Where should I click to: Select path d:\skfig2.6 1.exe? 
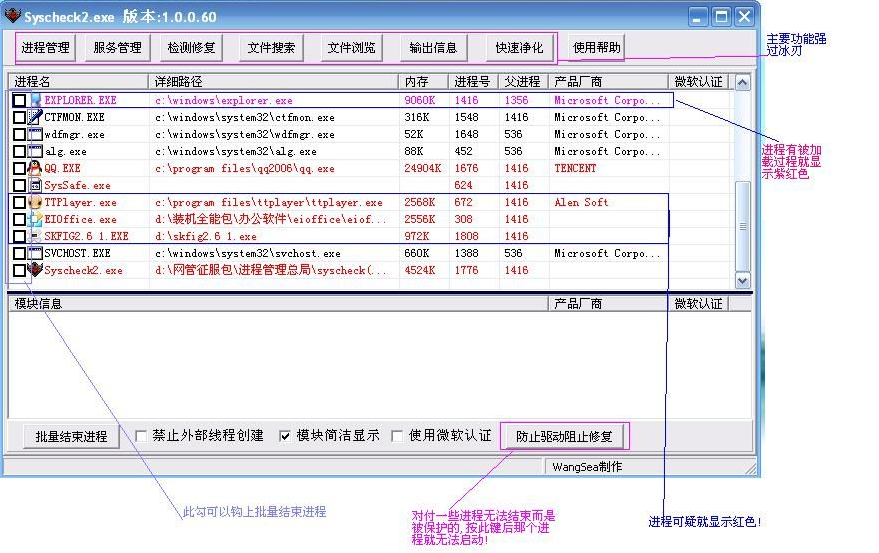(x=206, y=236)
